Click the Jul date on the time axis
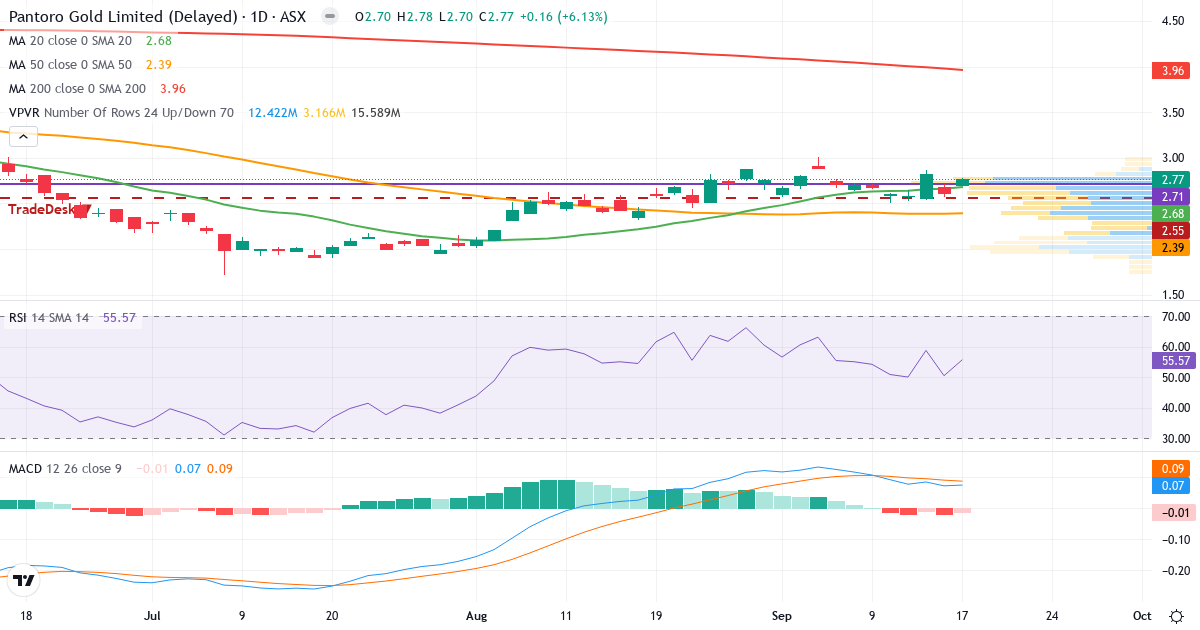Viewport: 1200px width, 630px height. click(x=152, y=615)
